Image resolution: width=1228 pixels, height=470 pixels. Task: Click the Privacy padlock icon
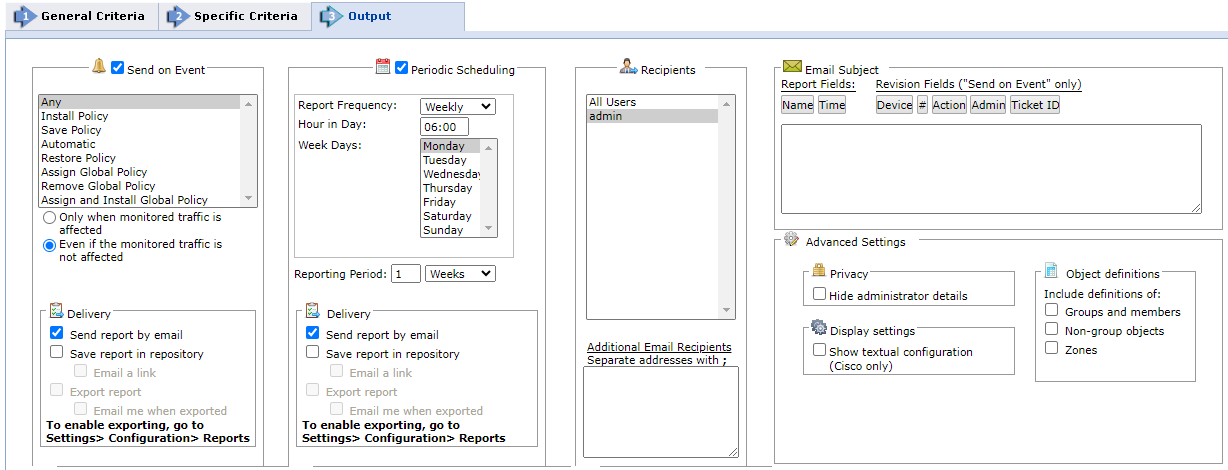pos(818,271)
